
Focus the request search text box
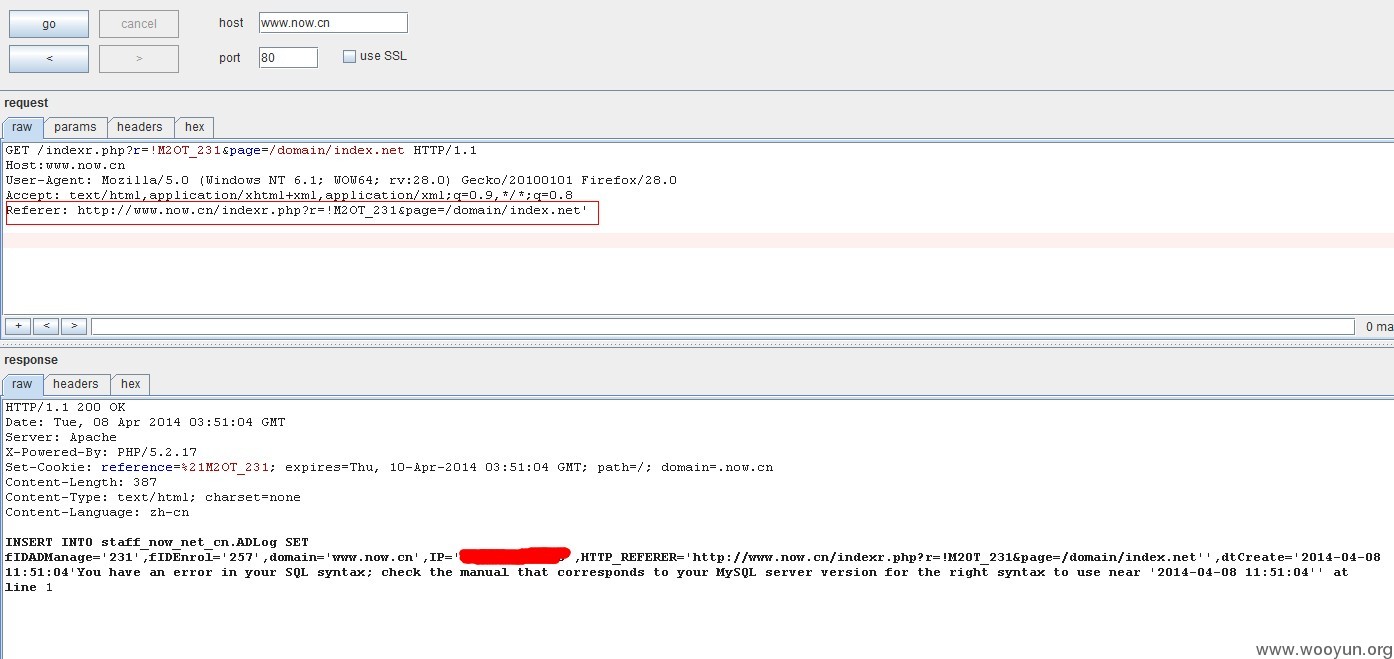coord(723,326)
